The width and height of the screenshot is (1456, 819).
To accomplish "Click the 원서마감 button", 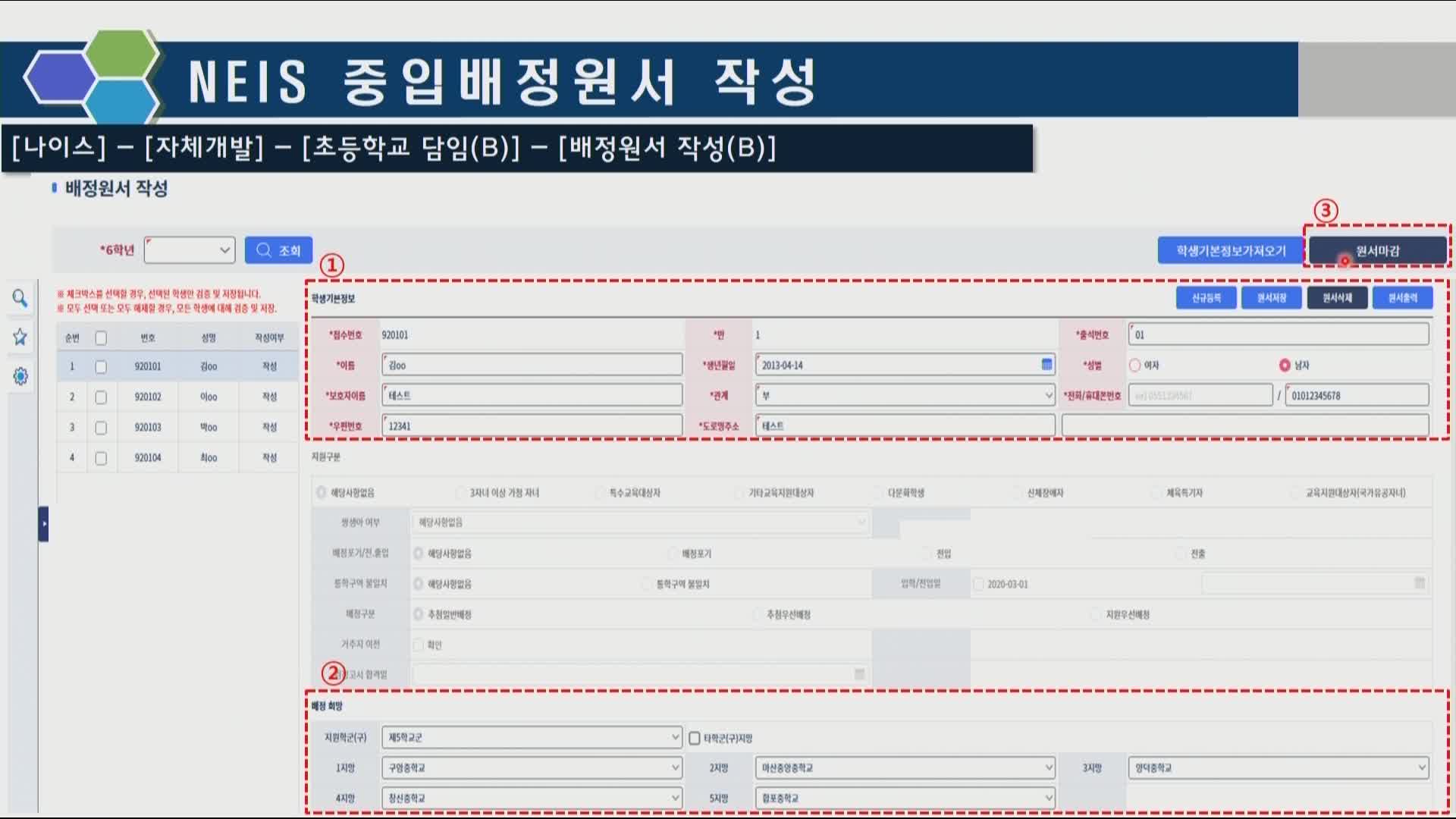I will point(1377,251).
